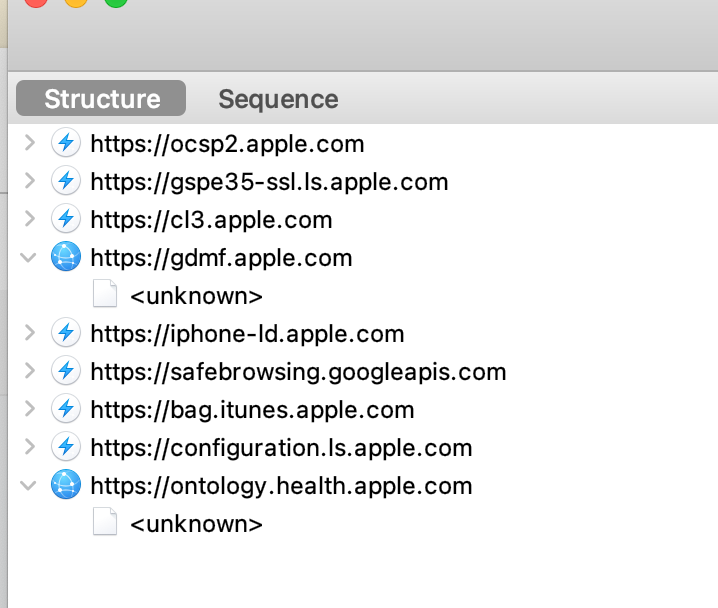This screenshot has height=608, width=718.
Task: Click document icon under ontology.health.apple.com
Action: [105, 521]
